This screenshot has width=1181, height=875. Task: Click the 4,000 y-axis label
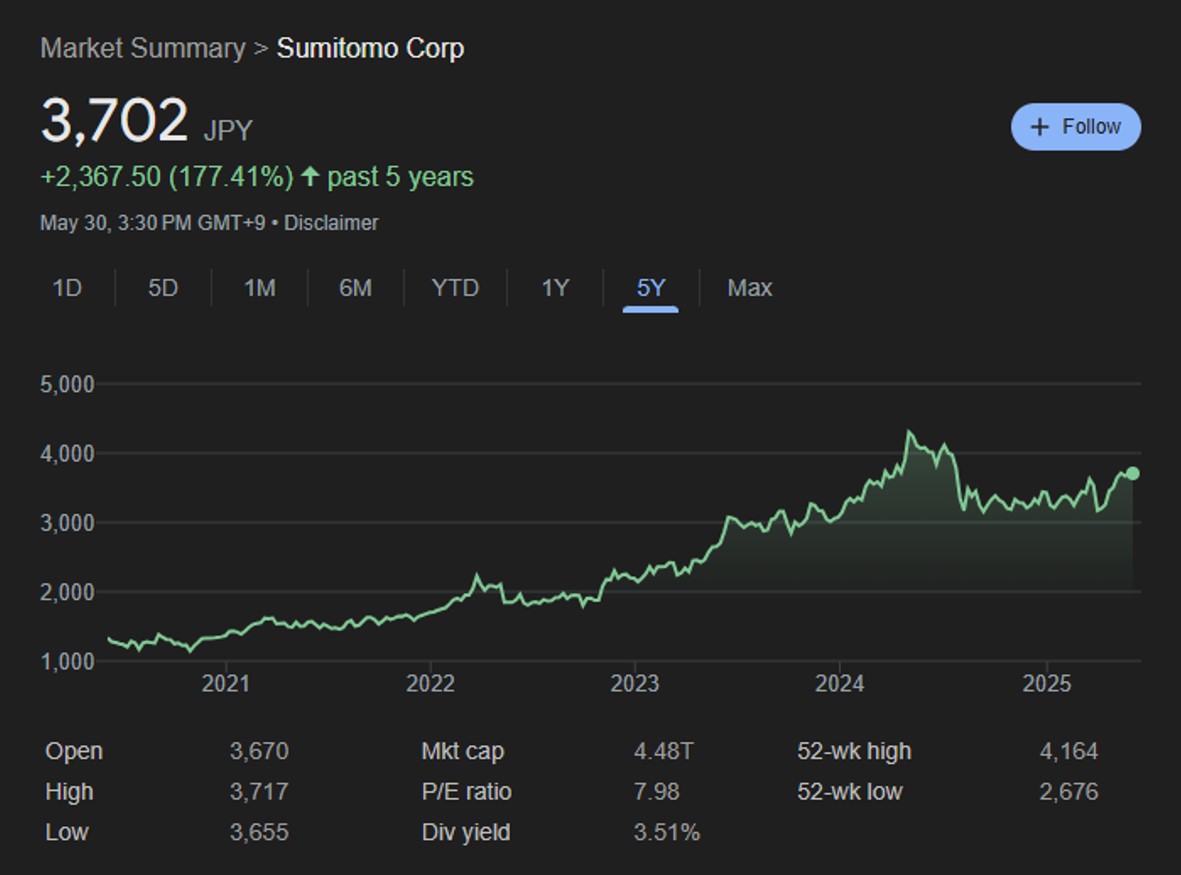[x=67, y=453]
